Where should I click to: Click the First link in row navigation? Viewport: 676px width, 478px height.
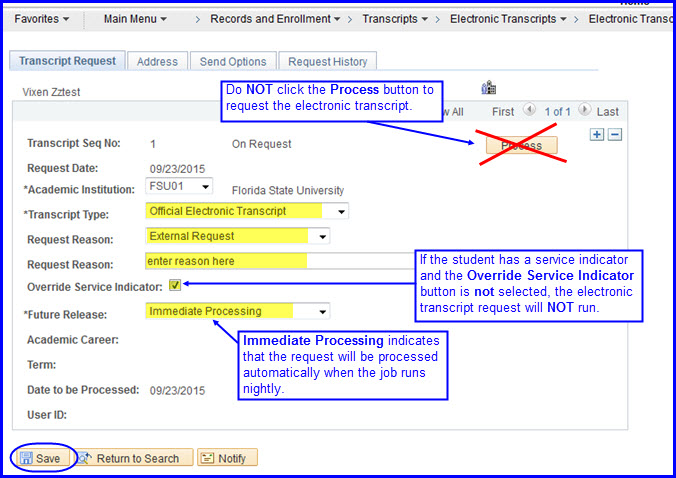[503, 112]
